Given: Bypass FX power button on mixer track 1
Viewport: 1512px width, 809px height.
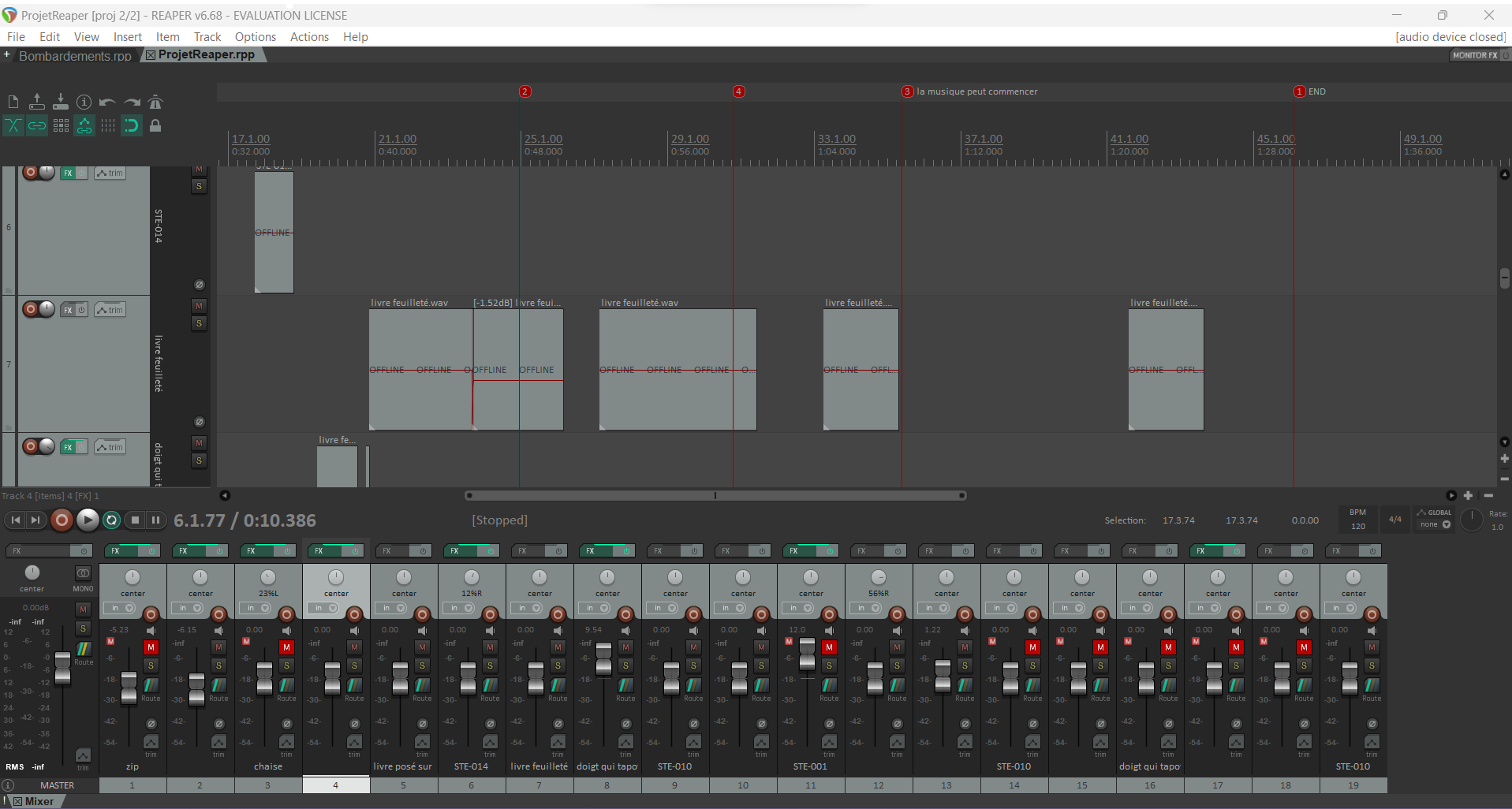Looking at the screenshot, I should [x=152, y=550].
